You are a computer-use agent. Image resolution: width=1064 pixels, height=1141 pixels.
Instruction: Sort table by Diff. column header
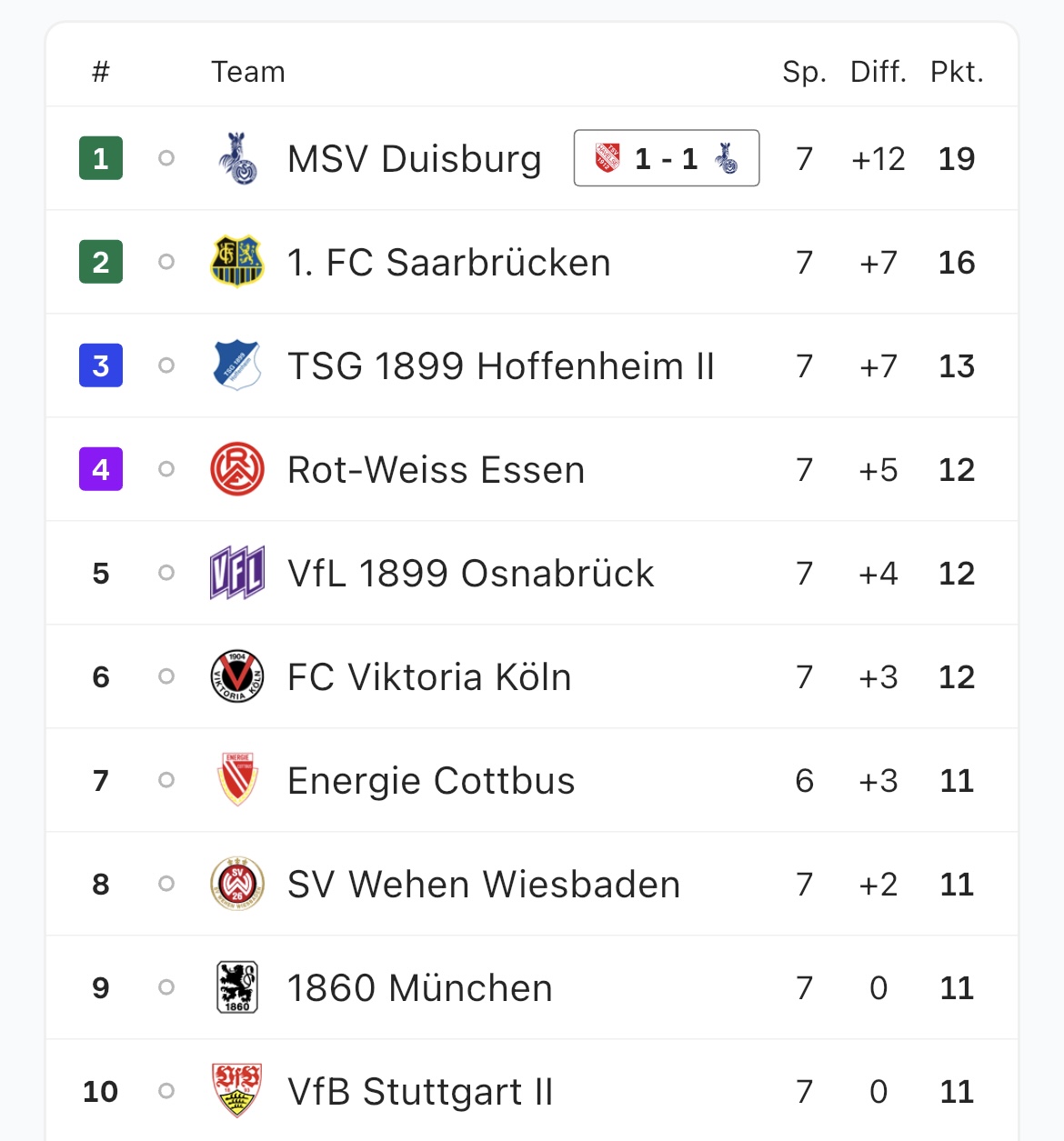[878, 72]
